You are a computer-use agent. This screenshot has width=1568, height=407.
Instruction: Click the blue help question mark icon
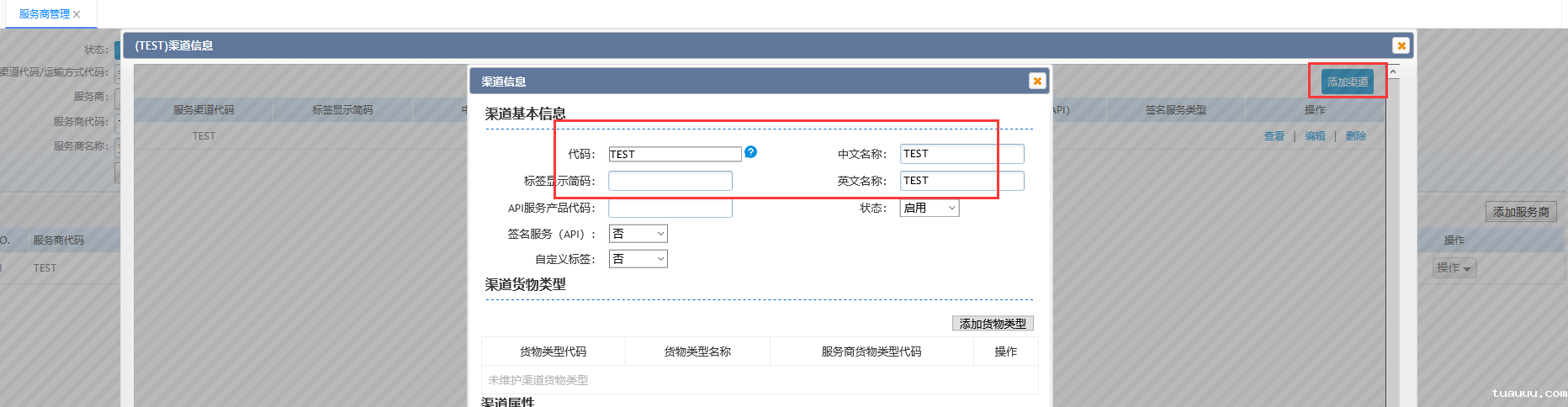pos(751,152)
